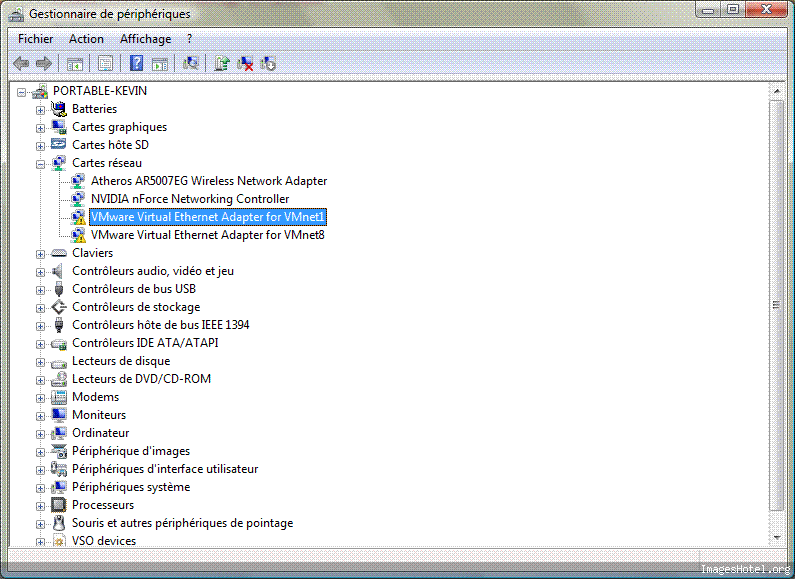The width and height of the screenshot is (795, 579).
Task: Expand the Cartes graphiques node
Action: pyautogui.click(x=40, y=128)
